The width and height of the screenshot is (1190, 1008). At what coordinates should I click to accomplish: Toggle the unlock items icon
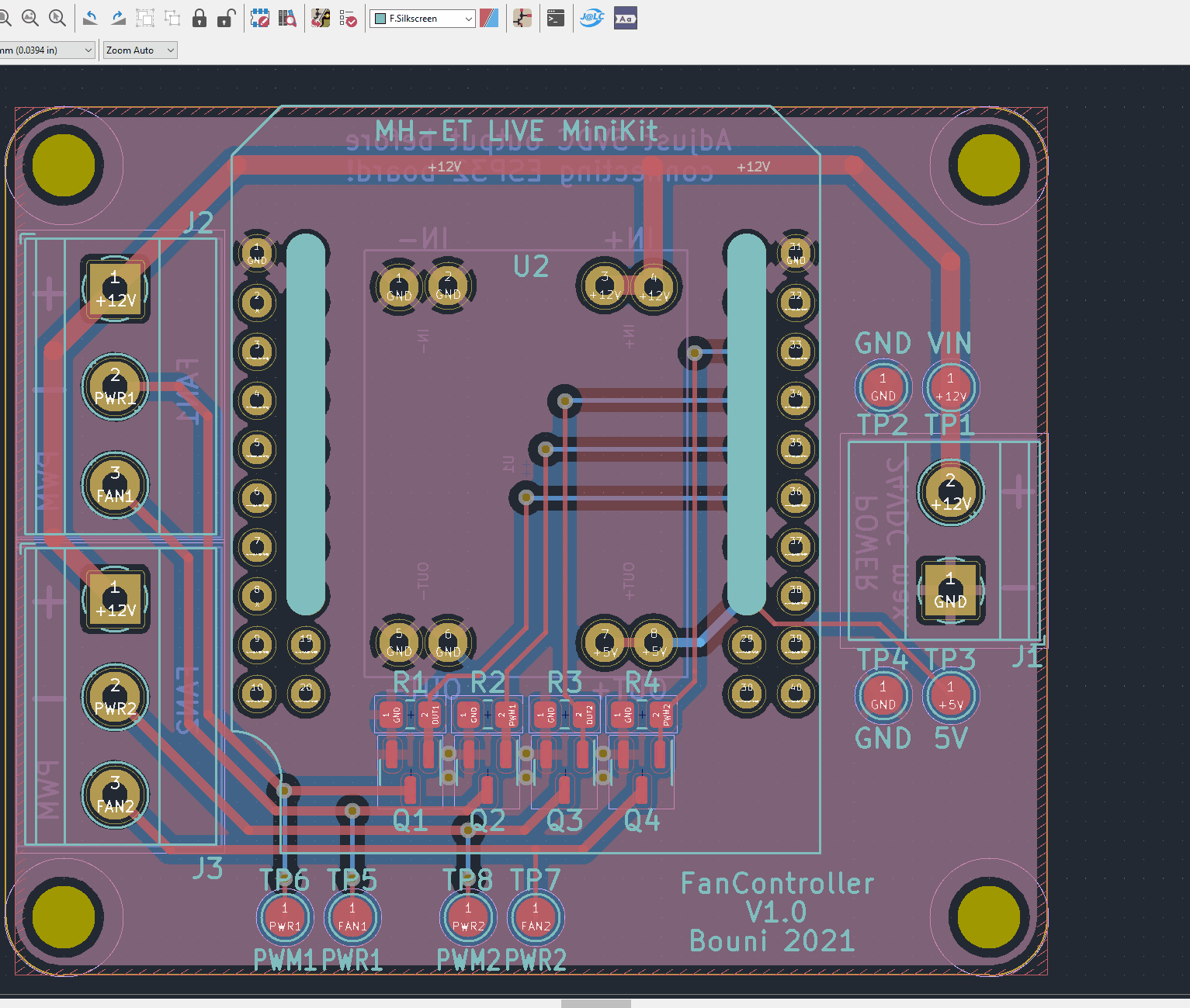pos(226,17)
